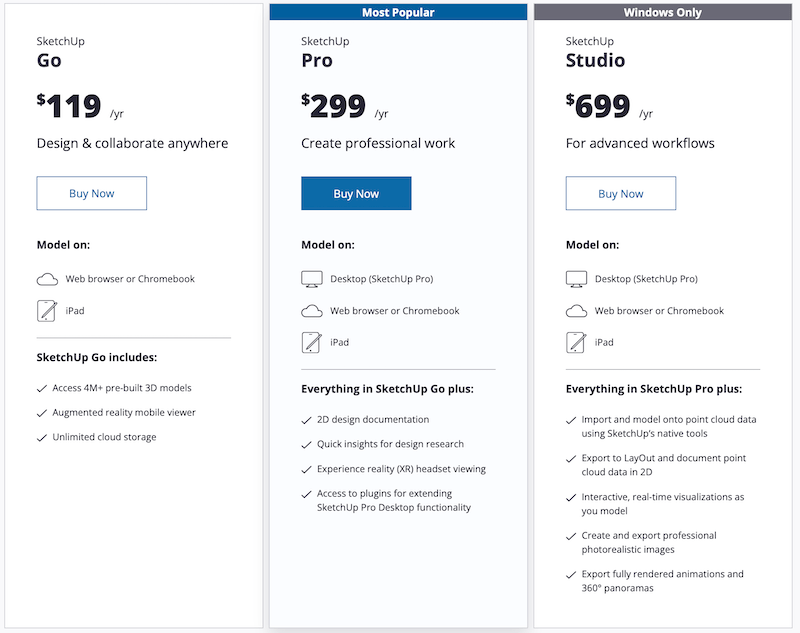Select the Windows Only banner
800x633 pixels.
coord(662,13)
